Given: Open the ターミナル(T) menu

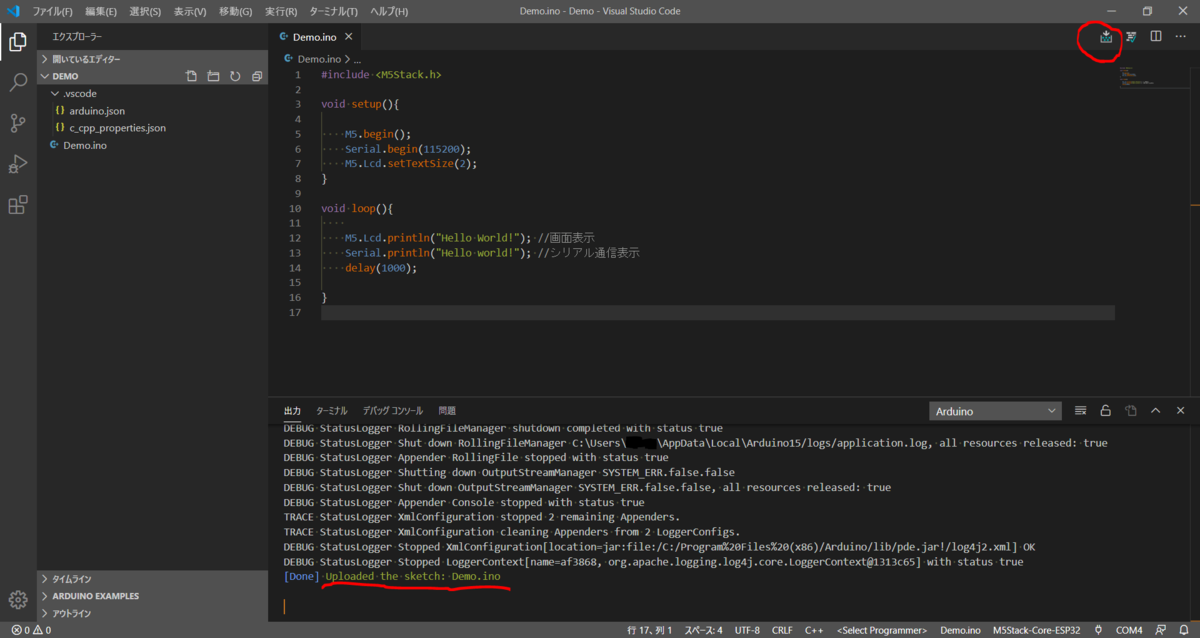Looking at the screenshot, I should point(333,11).
